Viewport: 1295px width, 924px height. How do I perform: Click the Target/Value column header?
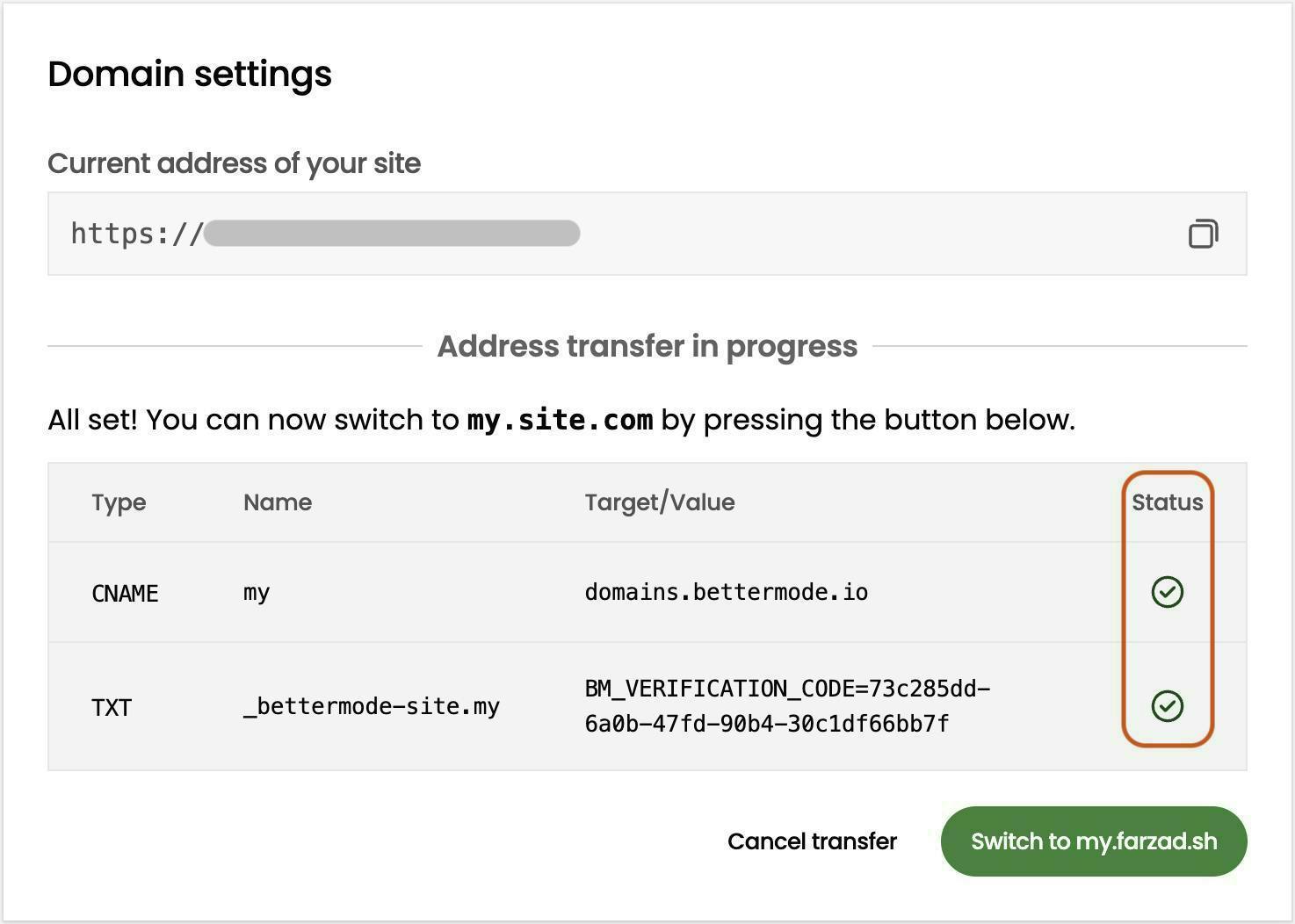coord(659,502)
